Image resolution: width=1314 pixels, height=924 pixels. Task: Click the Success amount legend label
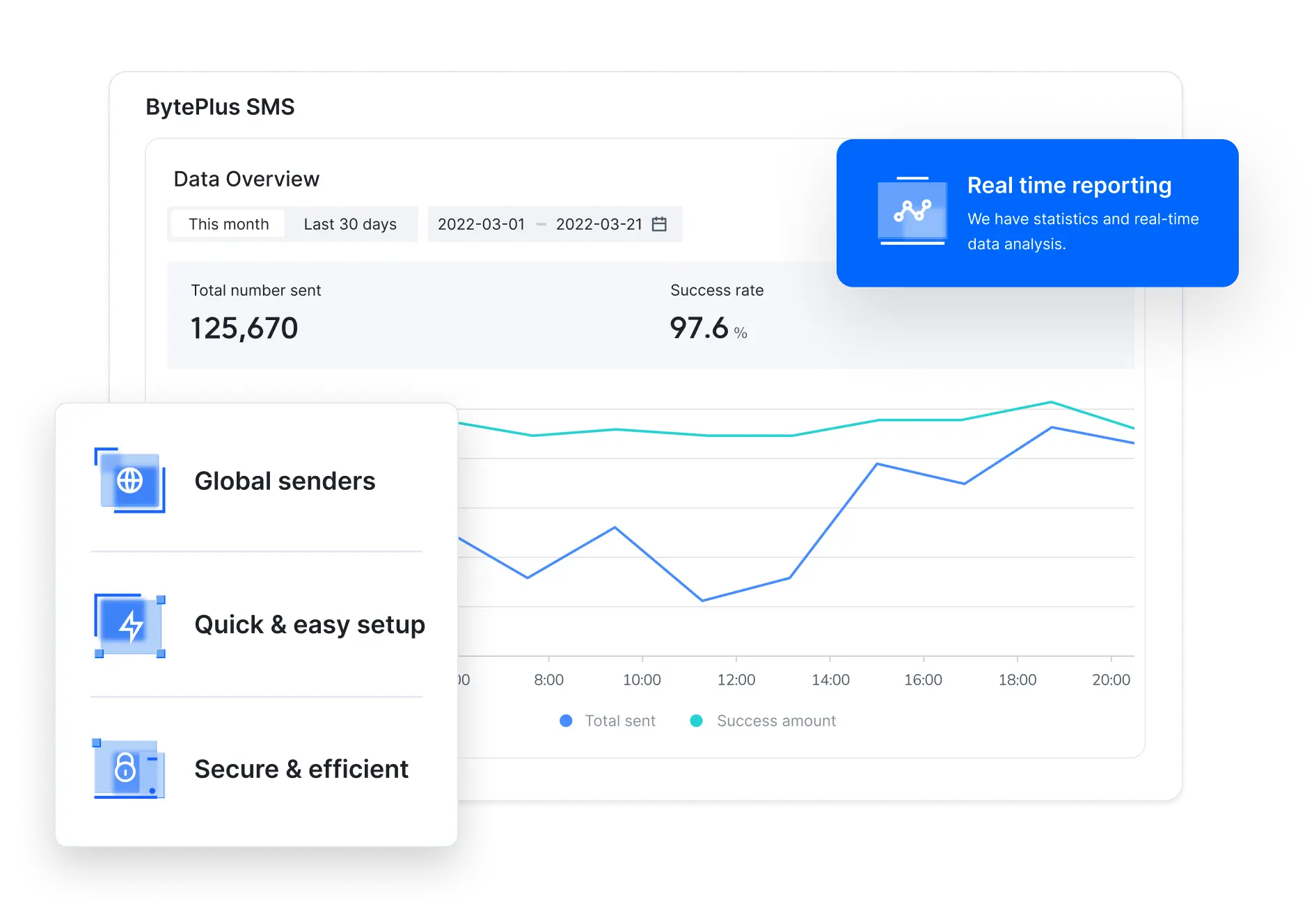pyautogui.click(x=776, y=721)
